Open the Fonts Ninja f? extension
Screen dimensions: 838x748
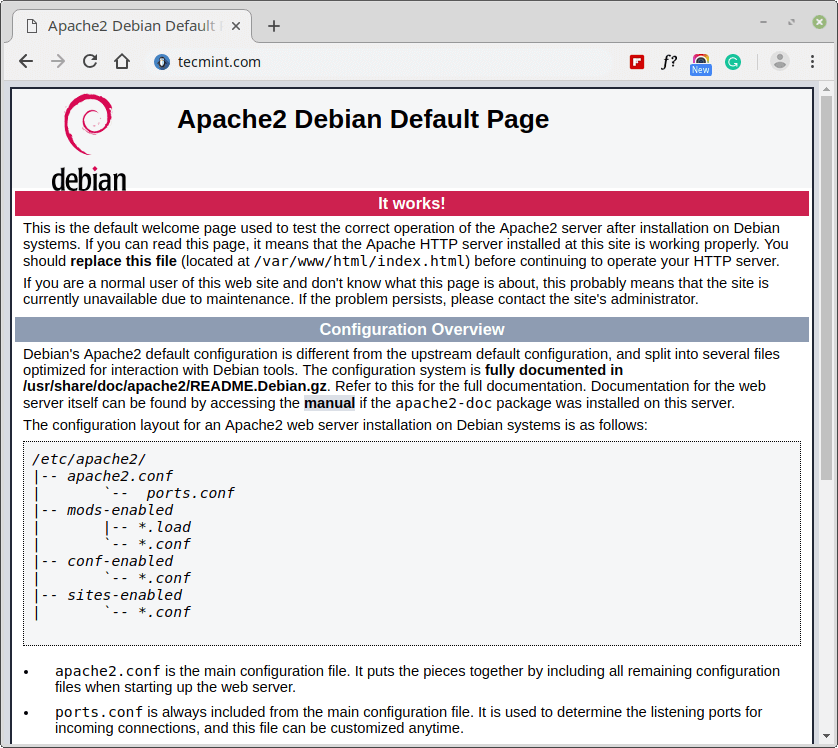coord(669,61)
